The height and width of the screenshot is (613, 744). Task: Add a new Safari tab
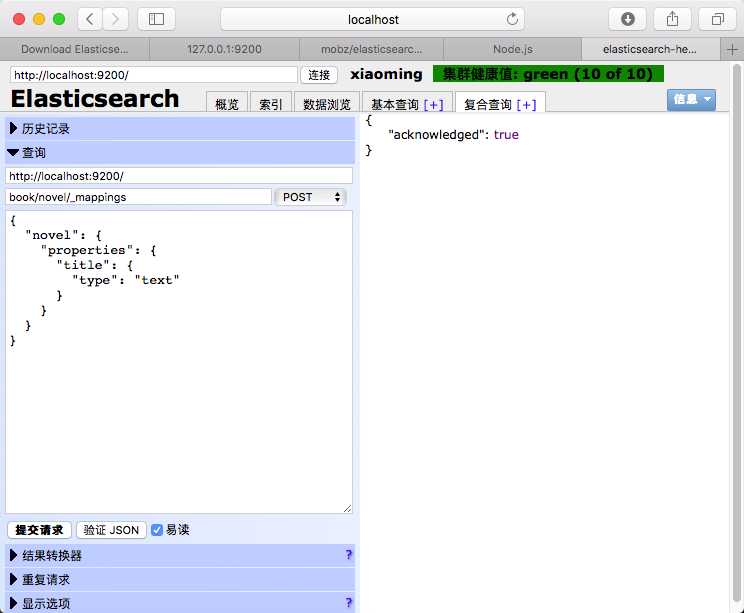pos(732,49)
